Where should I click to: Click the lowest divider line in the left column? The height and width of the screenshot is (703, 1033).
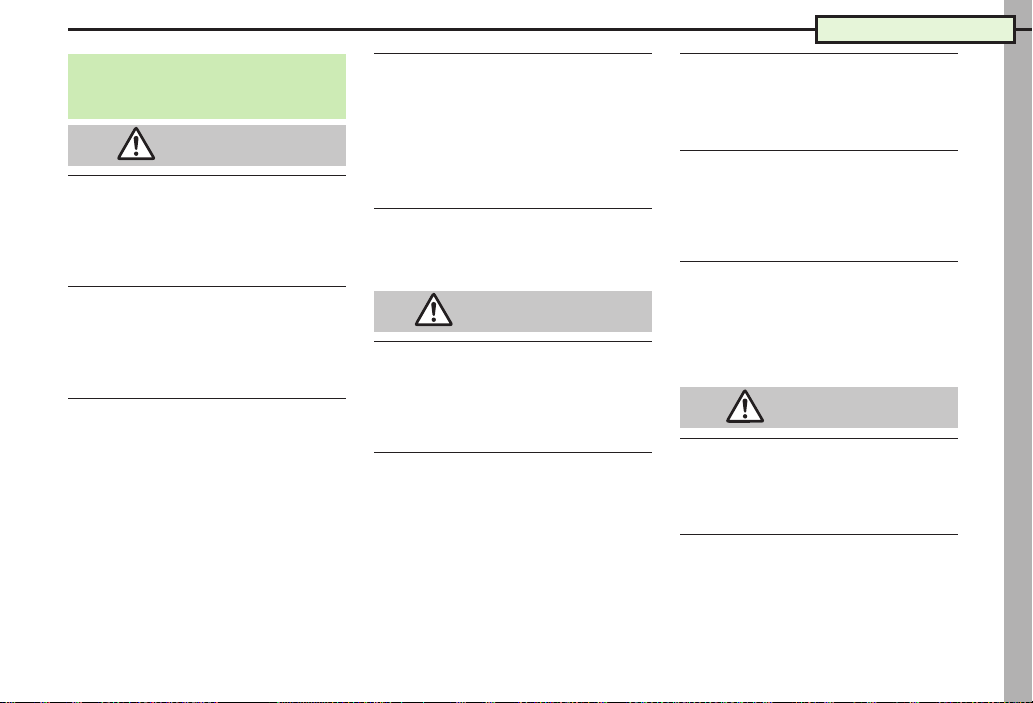click(207, 399)
